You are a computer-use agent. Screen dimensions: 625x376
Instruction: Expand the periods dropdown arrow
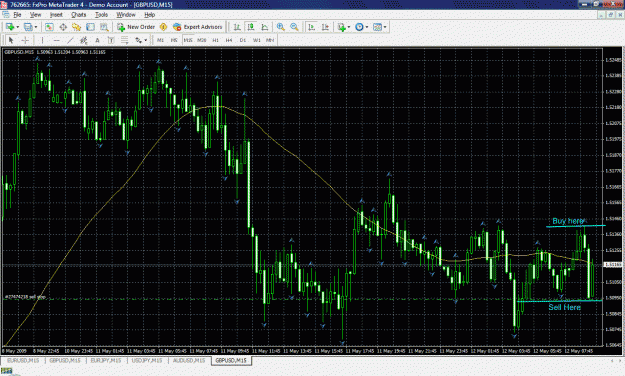pos(367,27)
